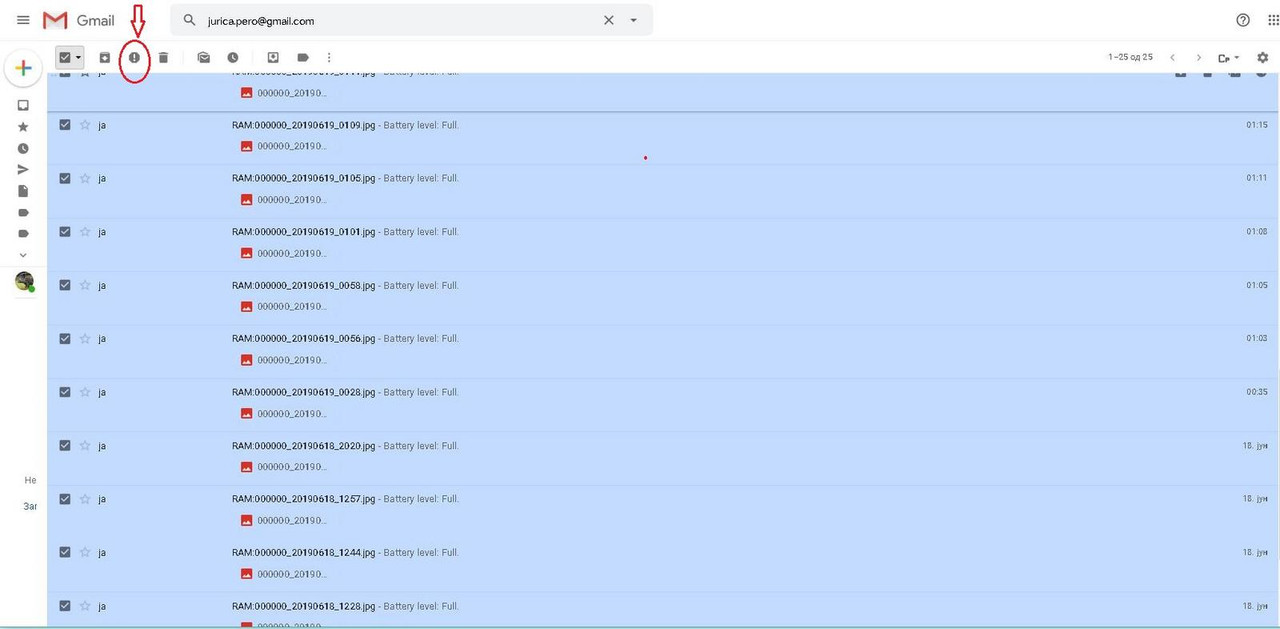Open the Gmail main menu hamburger
Image resolution: width=1280 pixels, height=629 pixels.
click(x=23, y=20)
